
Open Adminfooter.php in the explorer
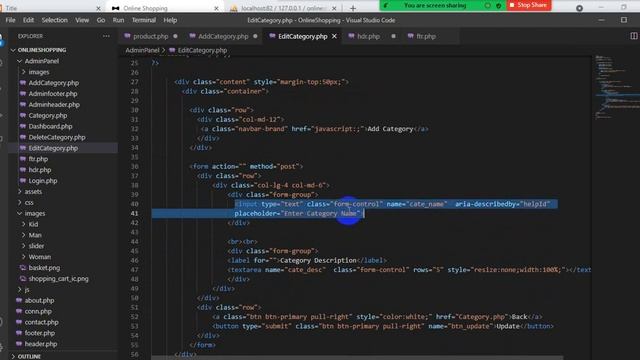click(x=53, y=93)
